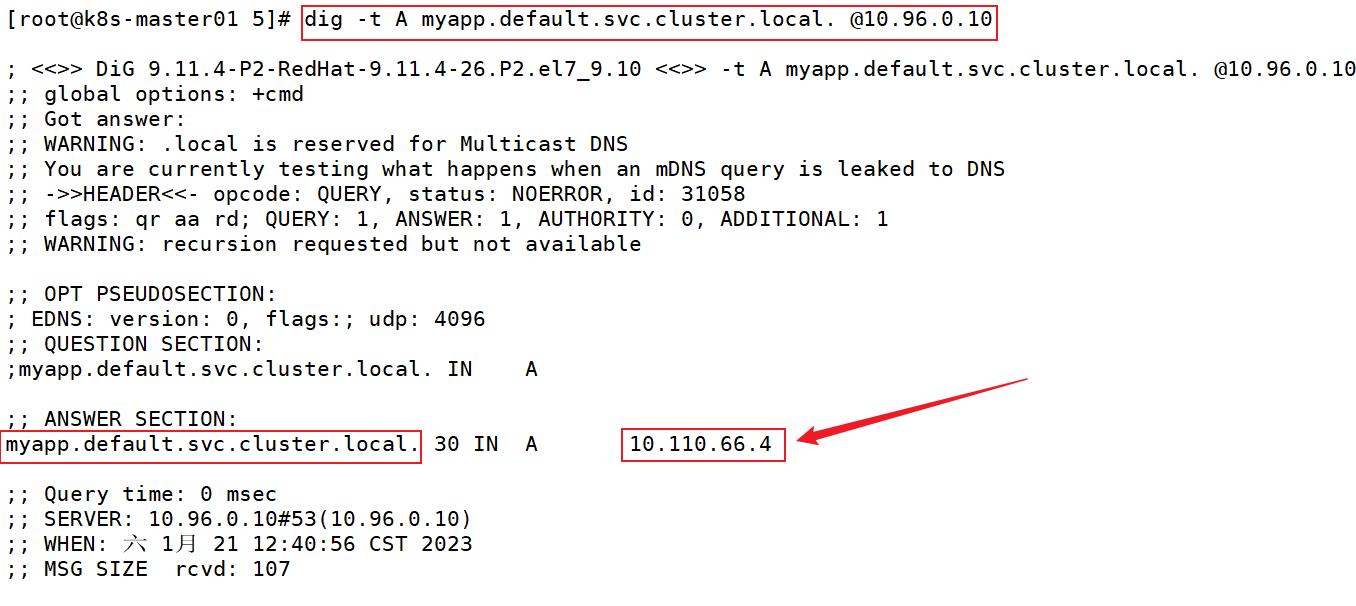Click the flags qr aa rd line
This screenshot has height=606, width=1356.
point(447,219)
